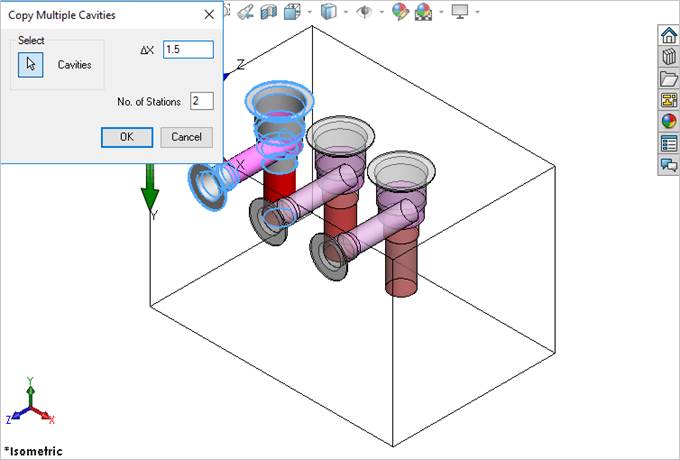Viewport: 680px width, 460px height.
Task: Open the File Explorer task pane tab
Action: click(x=669, y=78)
